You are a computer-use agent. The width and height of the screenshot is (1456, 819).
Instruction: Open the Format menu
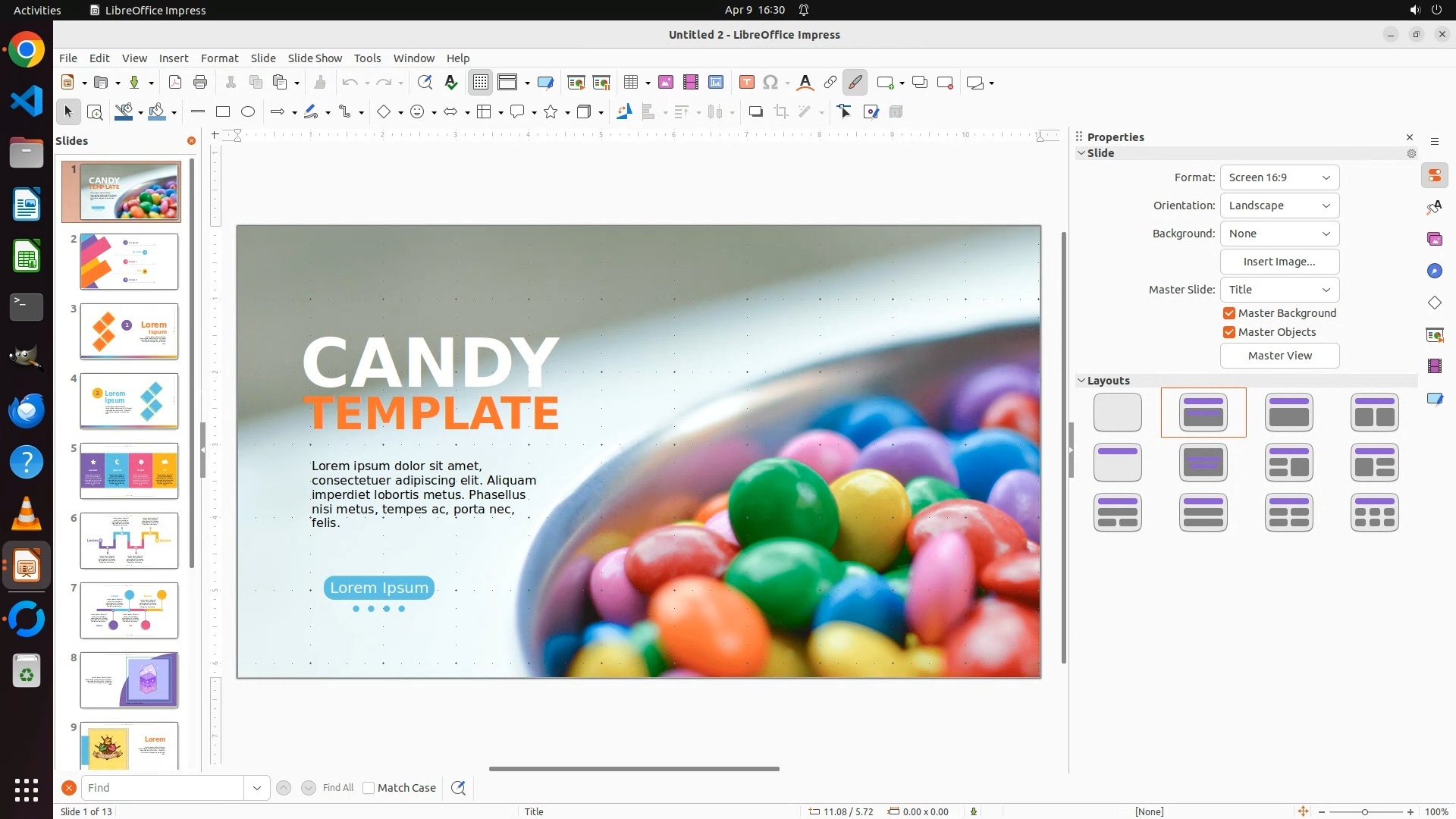coord(219,58)
